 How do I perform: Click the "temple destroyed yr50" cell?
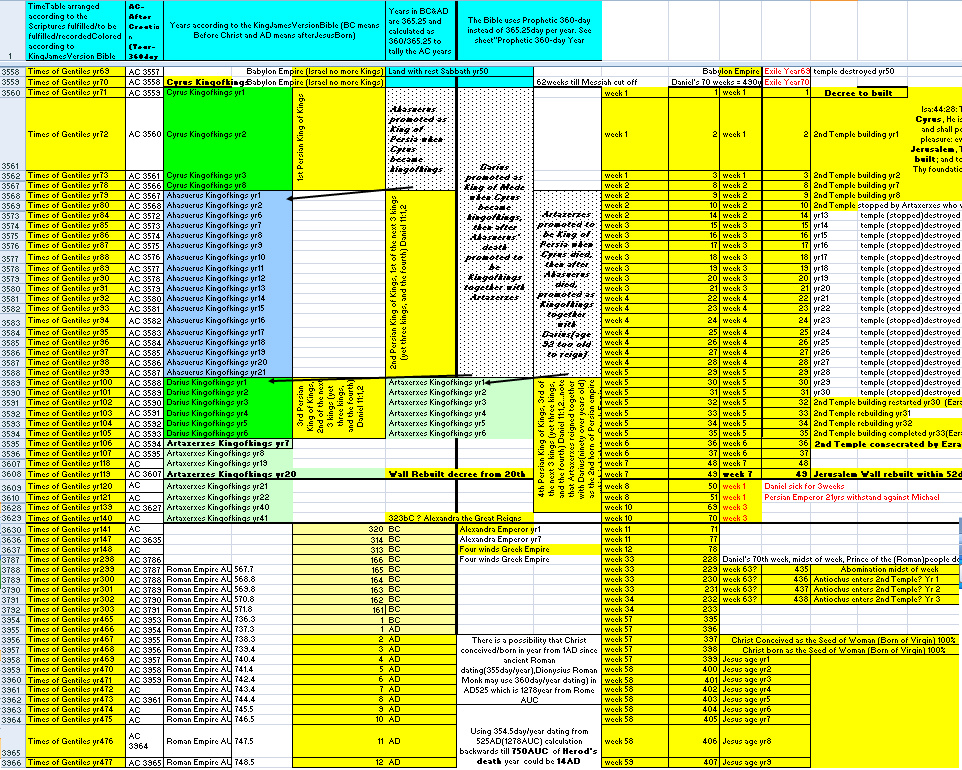pyautogui.click(x=853, y=72)
